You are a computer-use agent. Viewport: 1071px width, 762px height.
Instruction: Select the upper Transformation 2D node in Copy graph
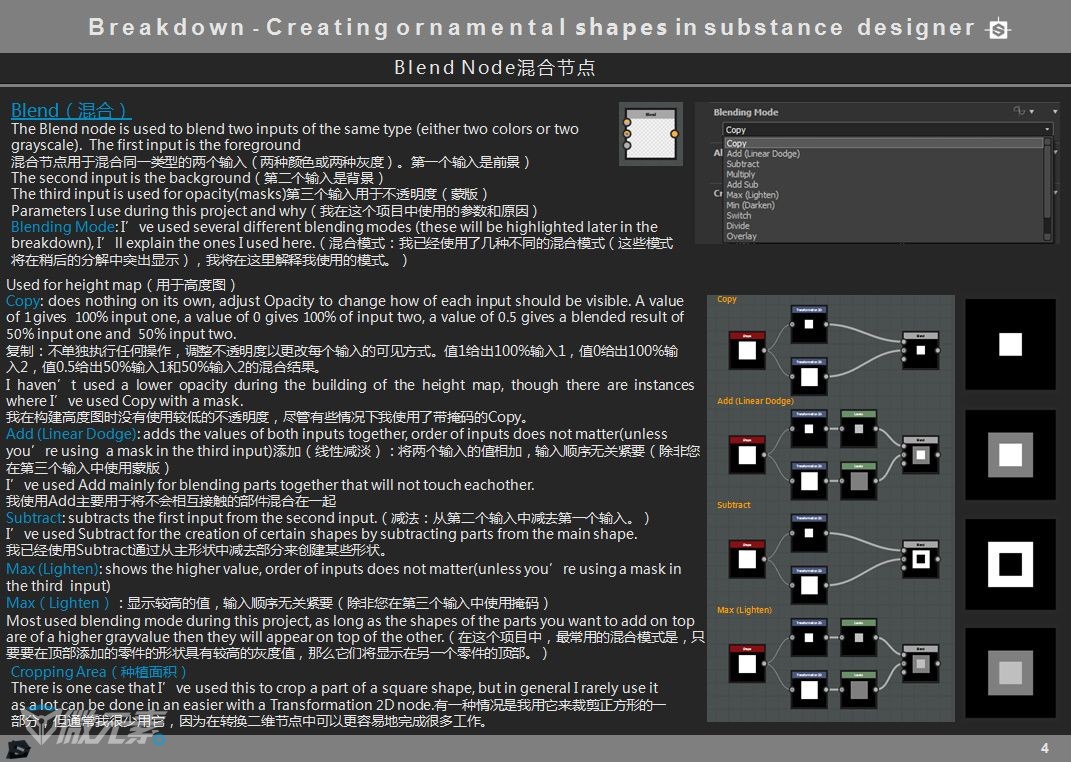809,324
